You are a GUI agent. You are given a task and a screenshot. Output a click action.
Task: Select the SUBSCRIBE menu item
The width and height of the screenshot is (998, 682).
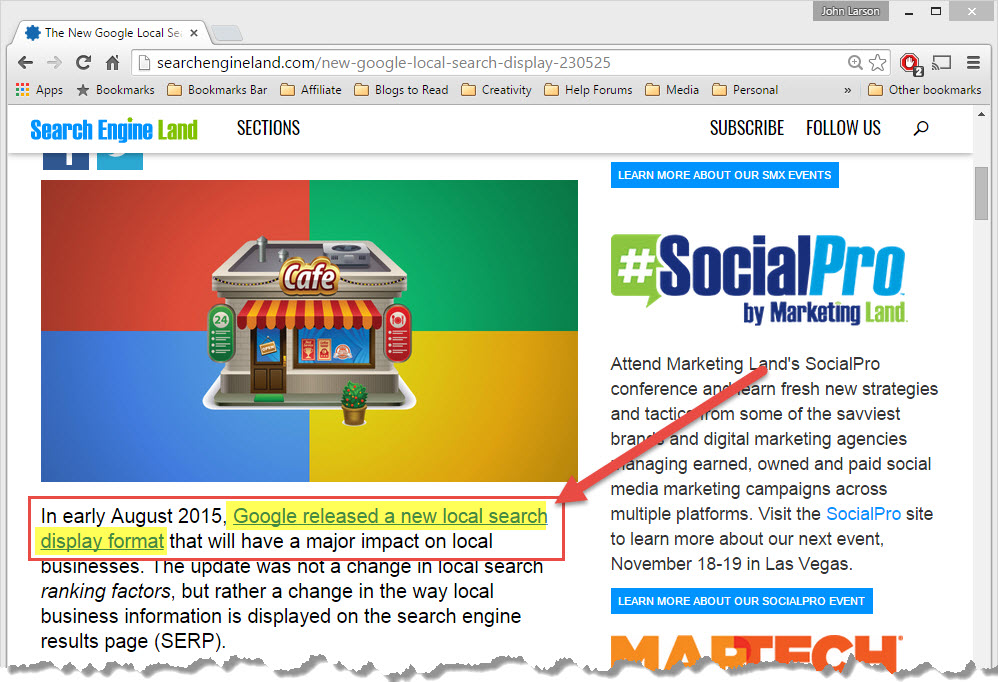(x=747, y=128)
